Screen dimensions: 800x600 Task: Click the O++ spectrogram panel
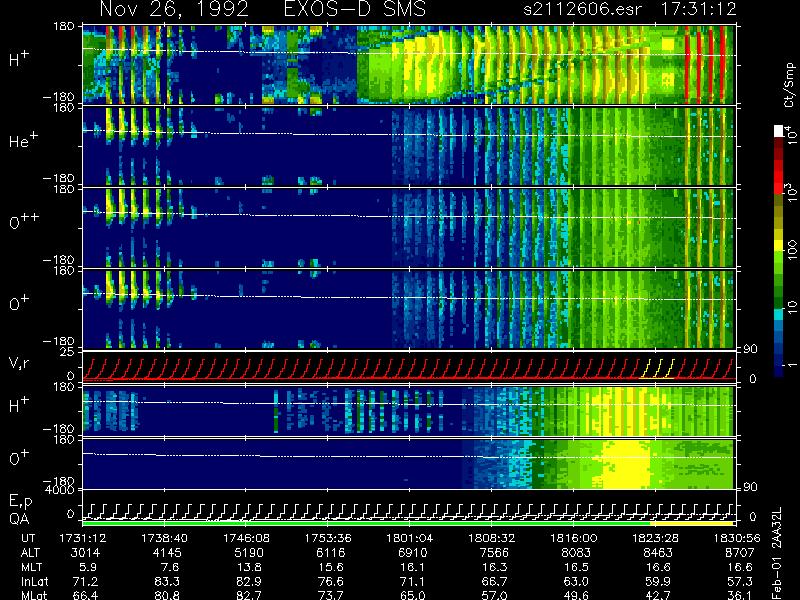pos(408,228)
